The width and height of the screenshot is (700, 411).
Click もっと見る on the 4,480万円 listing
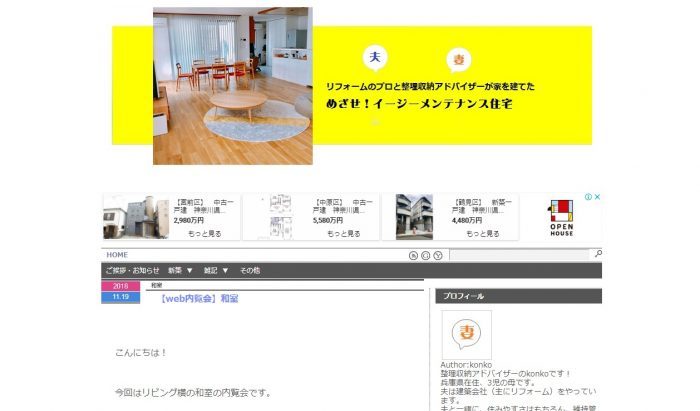point(483,233)
